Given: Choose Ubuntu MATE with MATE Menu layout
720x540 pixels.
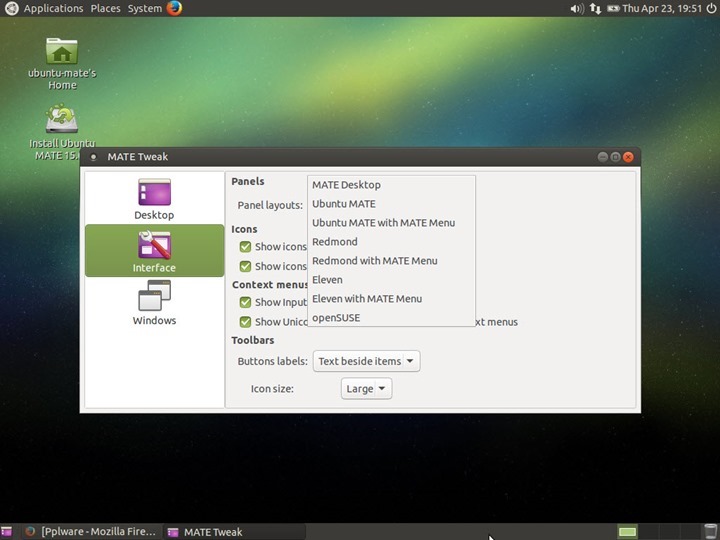Looking at the screenshot, I should pos(391,223).
